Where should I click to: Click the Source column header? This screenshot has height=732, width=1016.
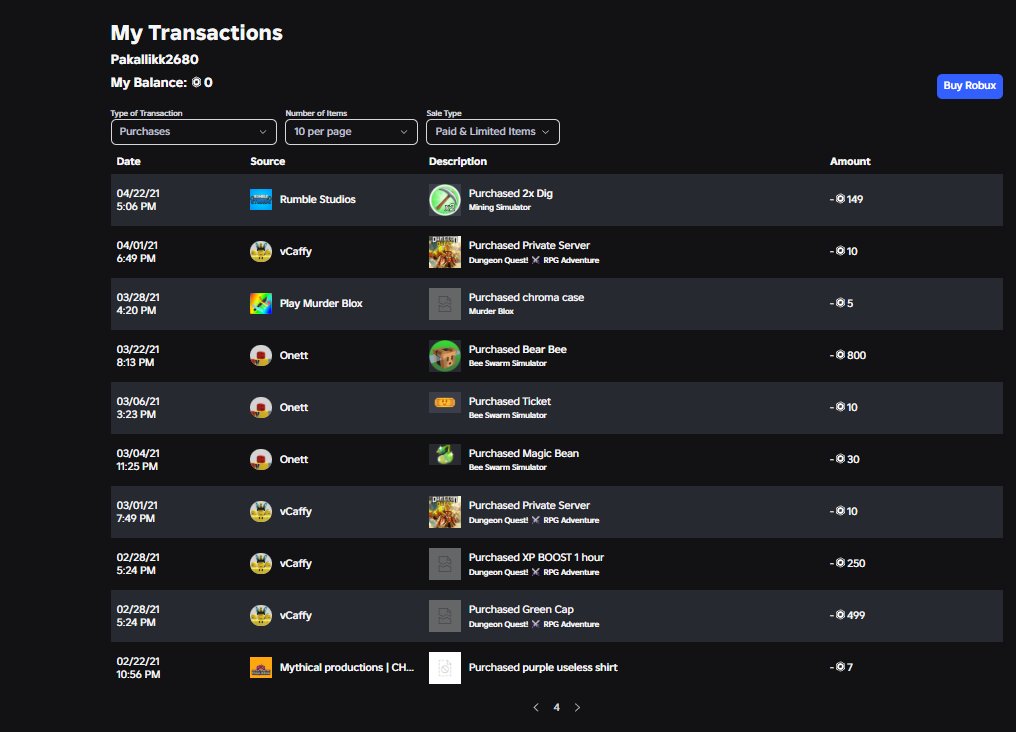click(268, 161)
